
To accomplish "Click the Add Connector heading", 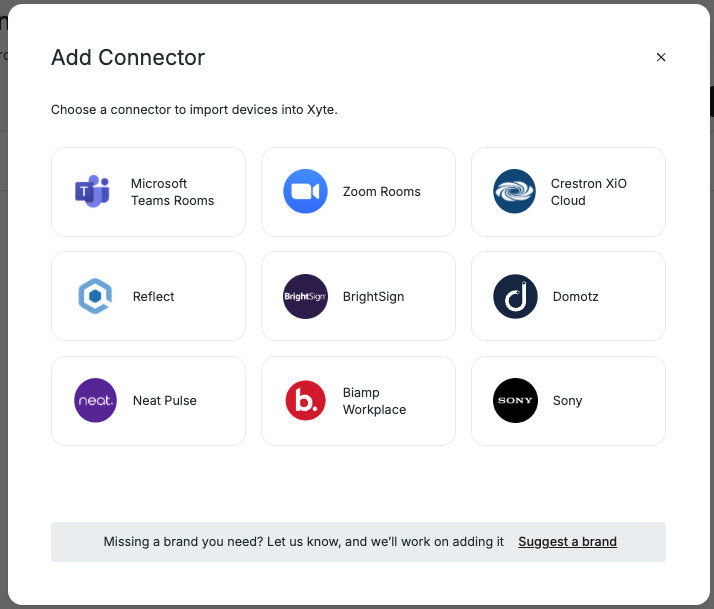I will tap(128, 57).
